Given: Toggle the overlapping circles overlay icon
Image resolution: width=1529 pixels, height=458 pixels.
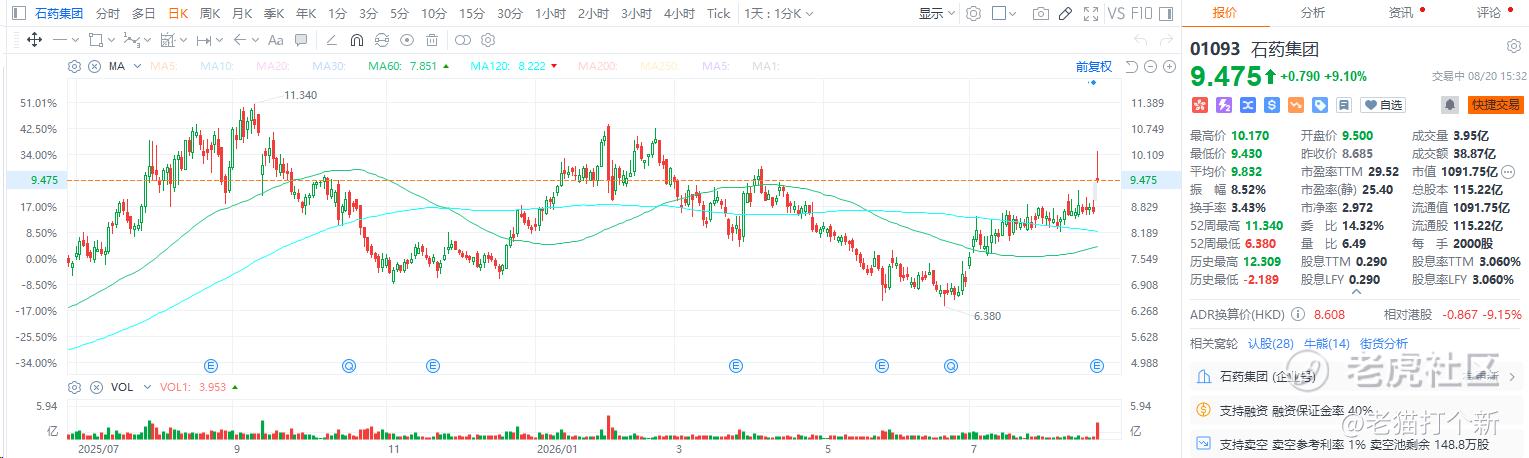Looking at the screenshot, I should (462, 40).
